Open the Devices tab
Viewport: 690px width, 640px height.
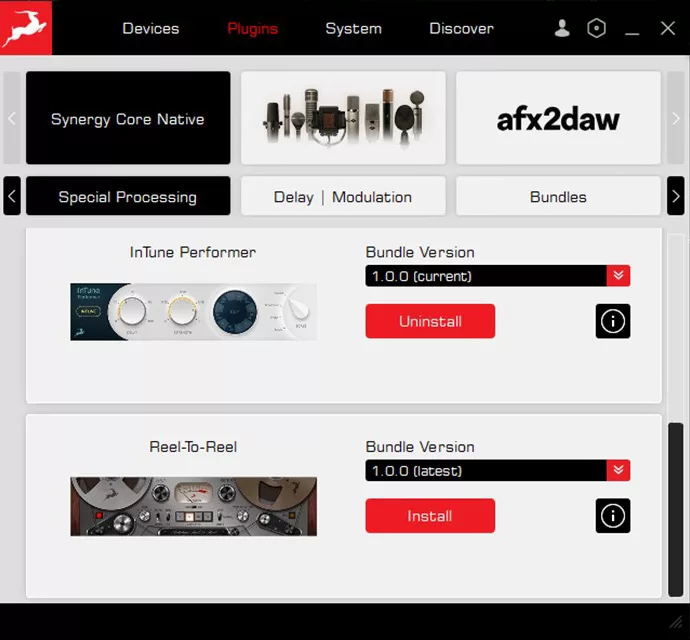[150, 28]
